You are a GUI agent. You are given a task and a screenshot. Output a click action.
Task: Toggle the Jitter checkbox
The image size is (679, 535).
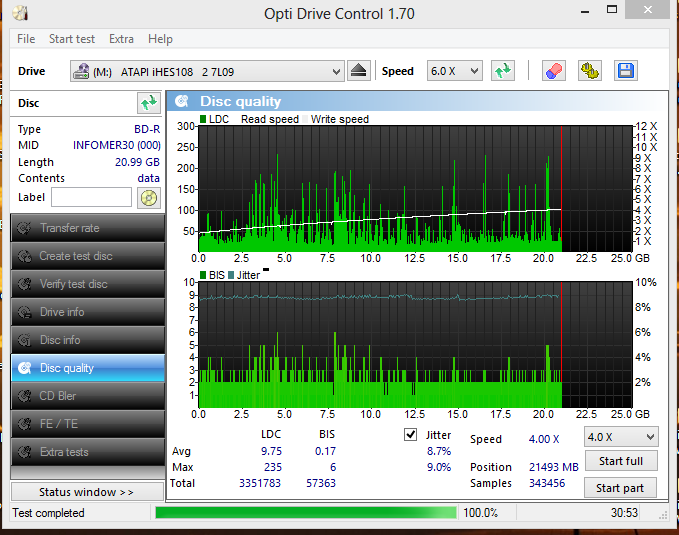pos(410,434)
